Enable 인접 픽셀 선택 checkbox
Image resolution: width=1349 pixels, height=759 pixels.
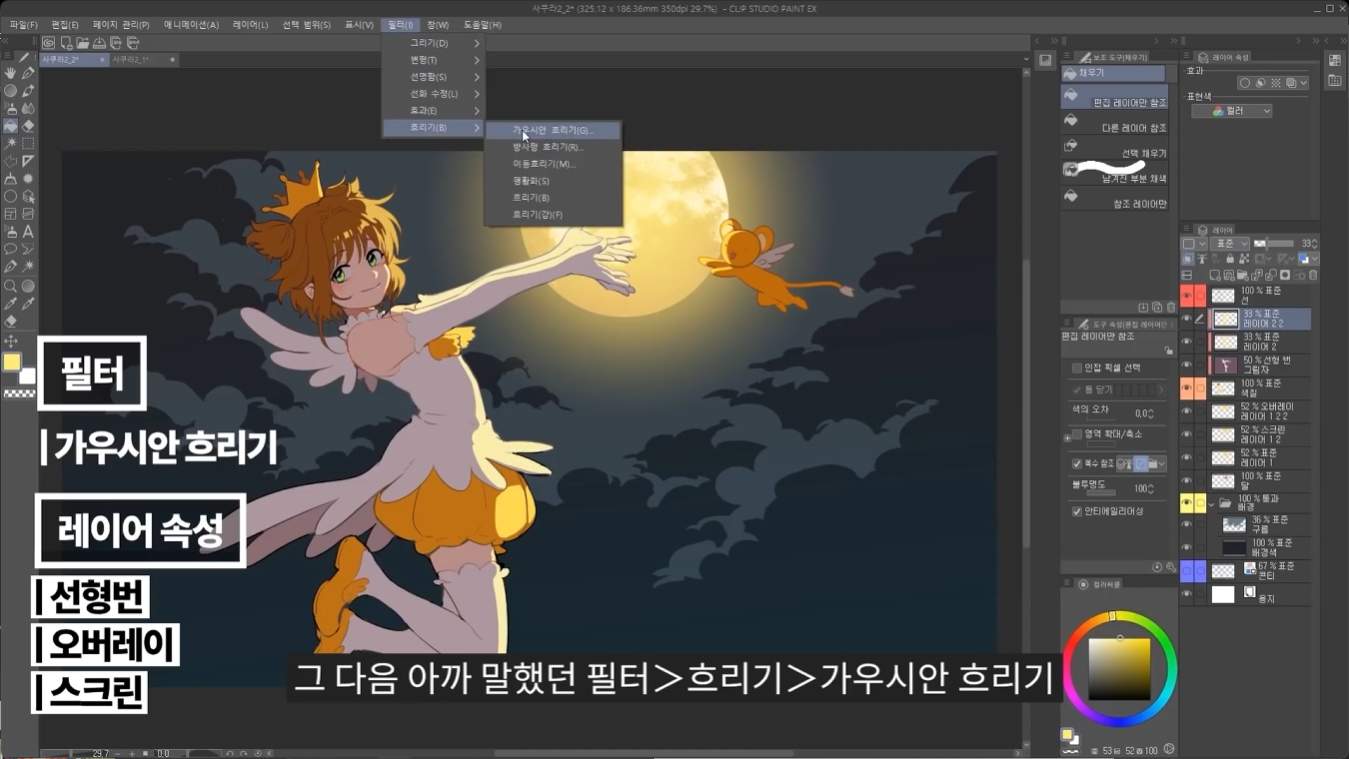1077,368
